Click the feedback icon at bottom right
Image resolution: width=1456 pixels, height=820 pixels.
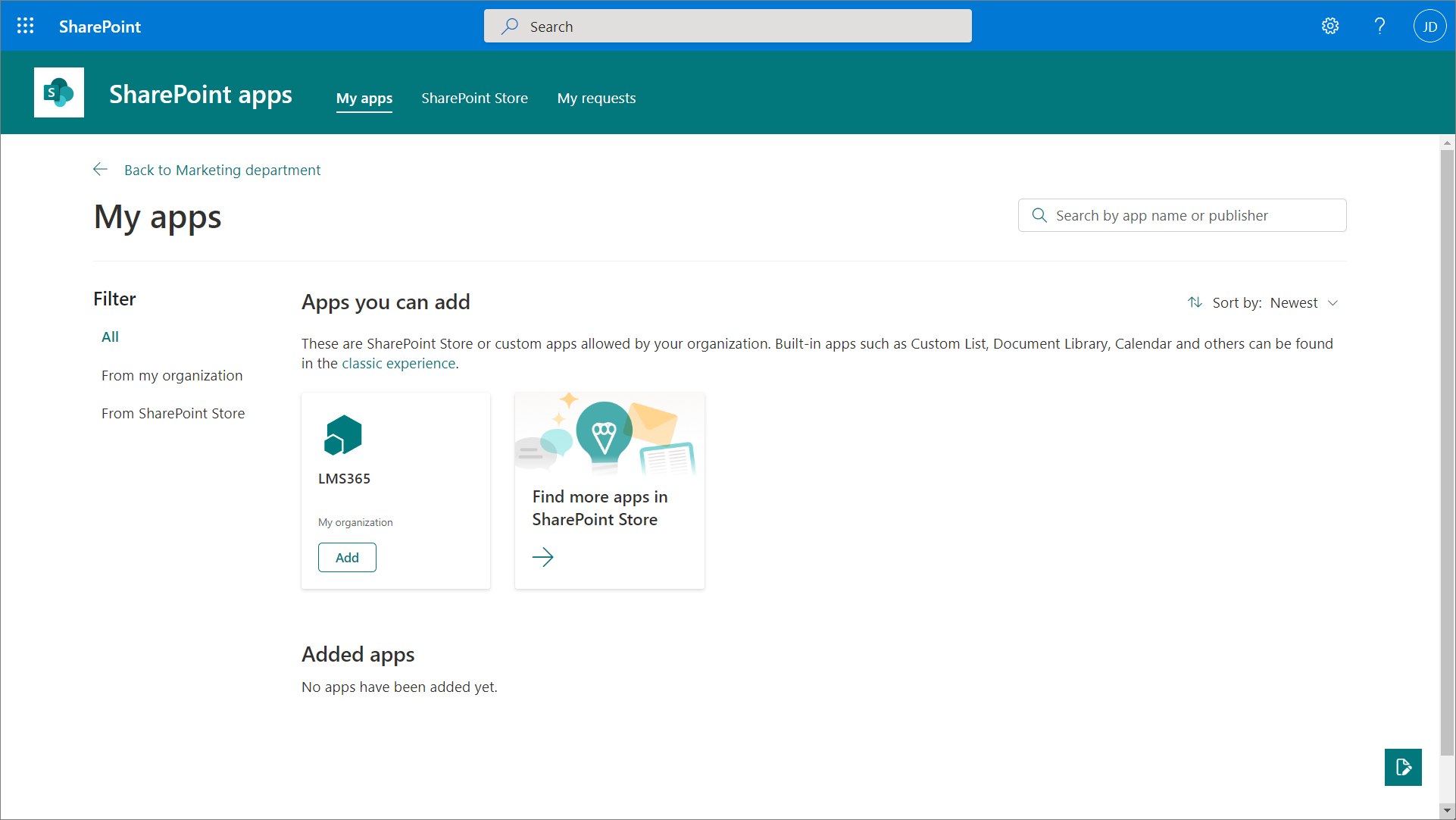1403,767
